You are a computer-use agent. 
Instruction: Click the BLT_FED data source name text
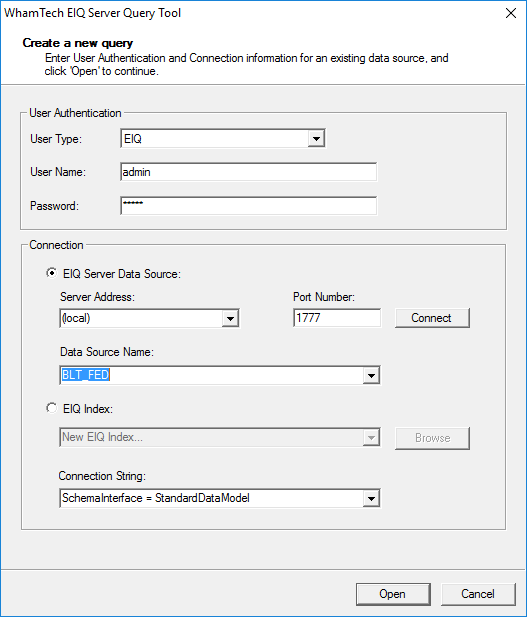85,375
